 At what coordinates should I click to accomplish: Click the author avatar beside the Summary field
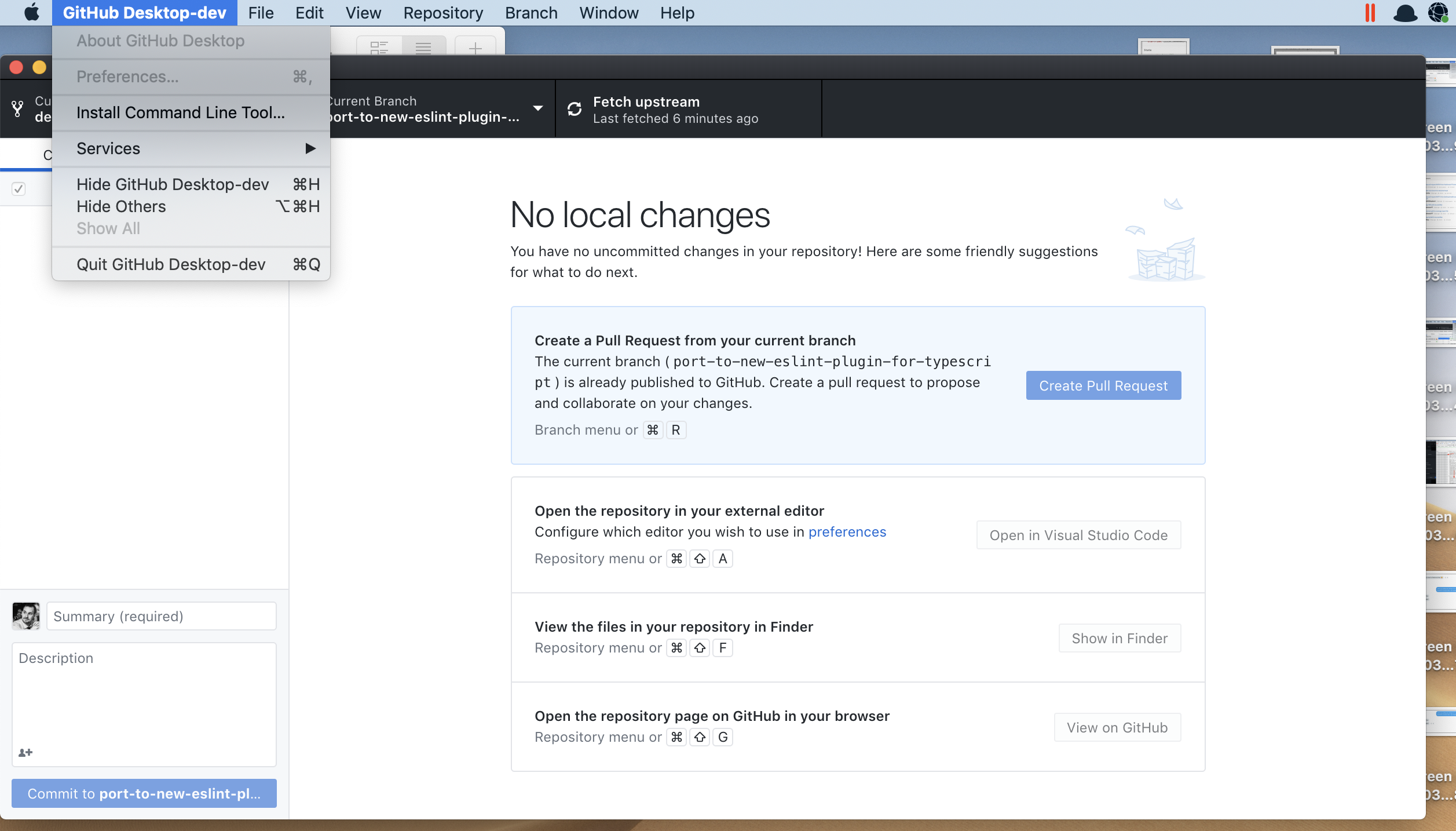[x=25, y=616]
